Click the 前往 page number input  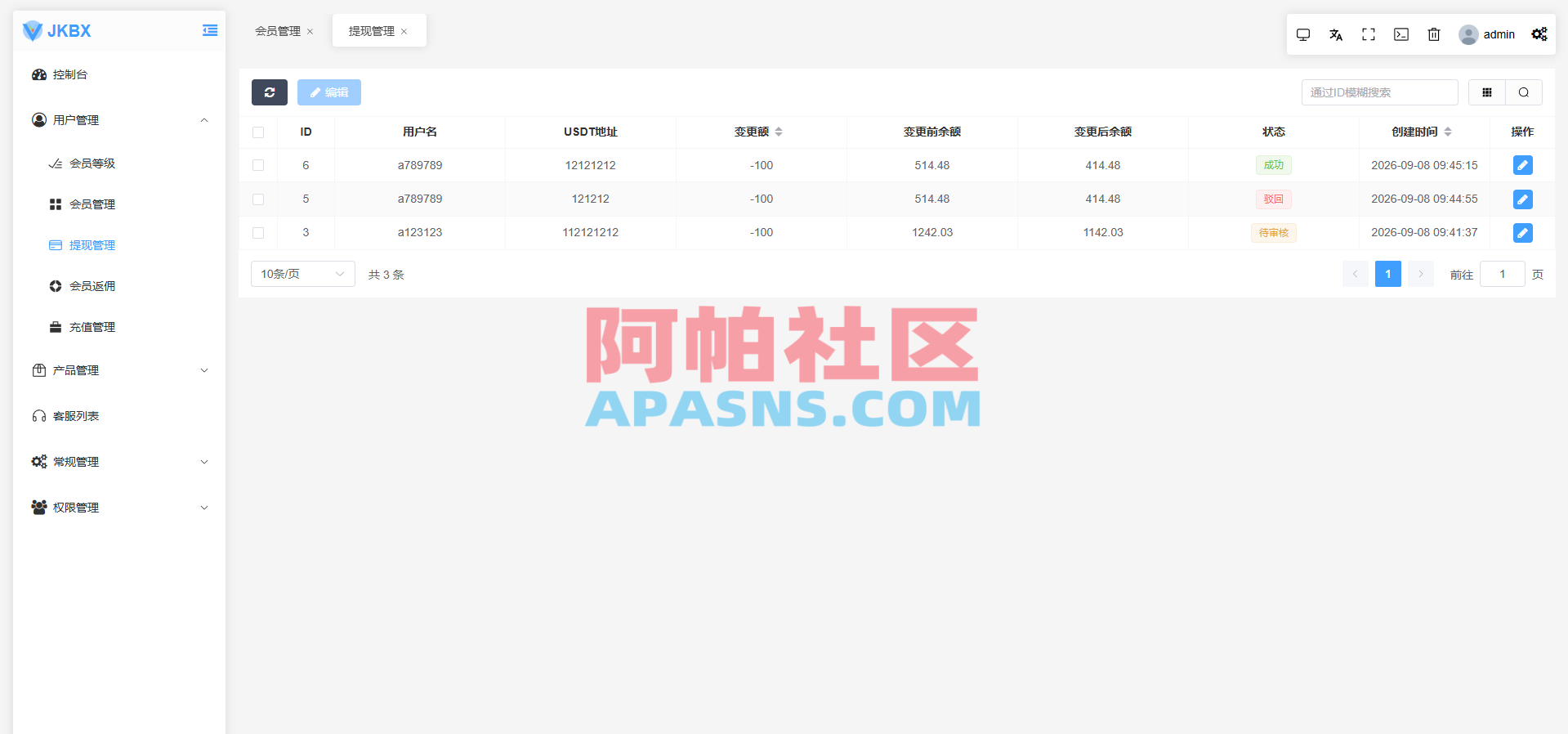pos(1503,274)
